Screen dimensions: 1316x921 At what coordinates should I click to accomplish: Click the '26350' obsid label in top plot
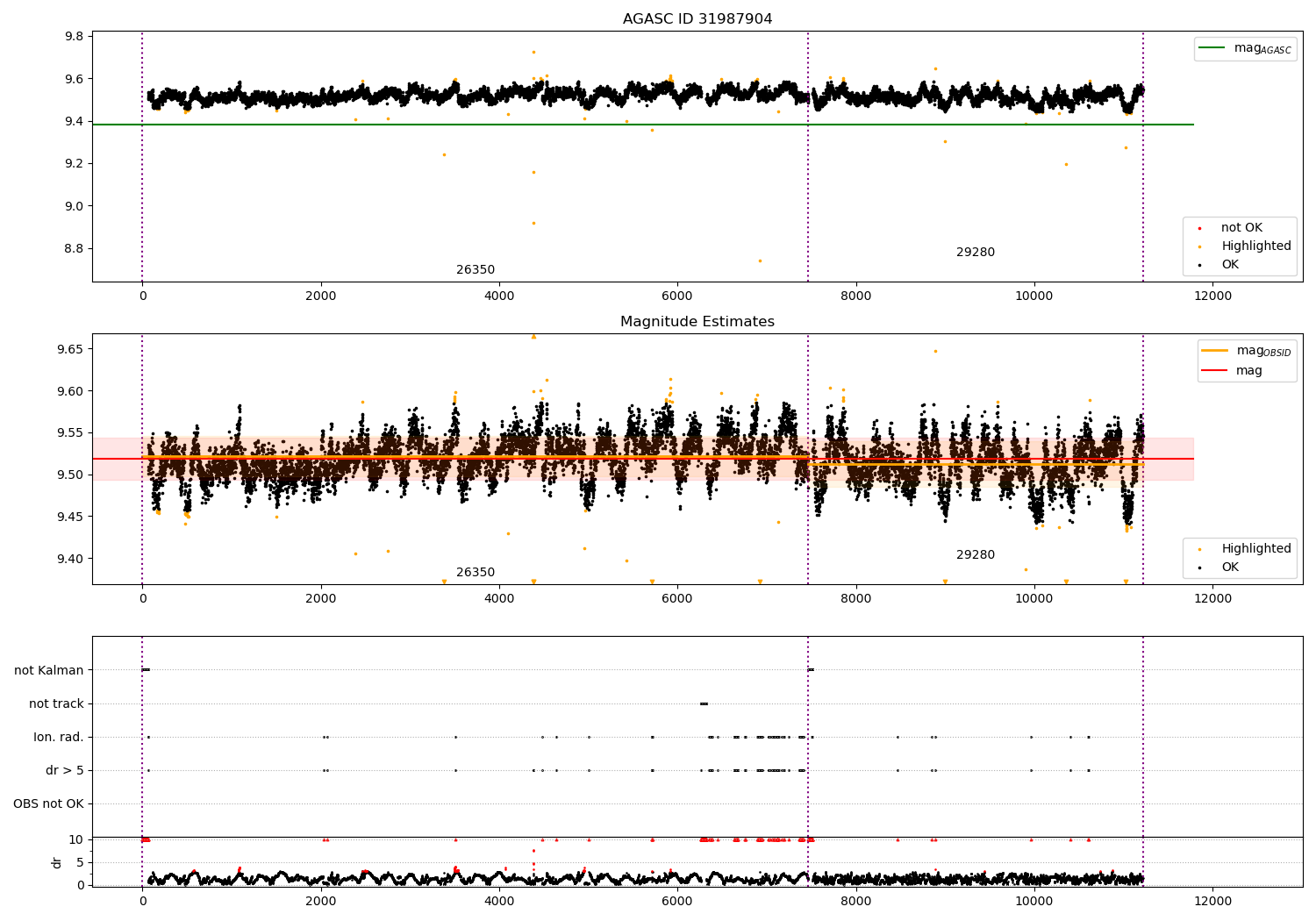point(476,270)
